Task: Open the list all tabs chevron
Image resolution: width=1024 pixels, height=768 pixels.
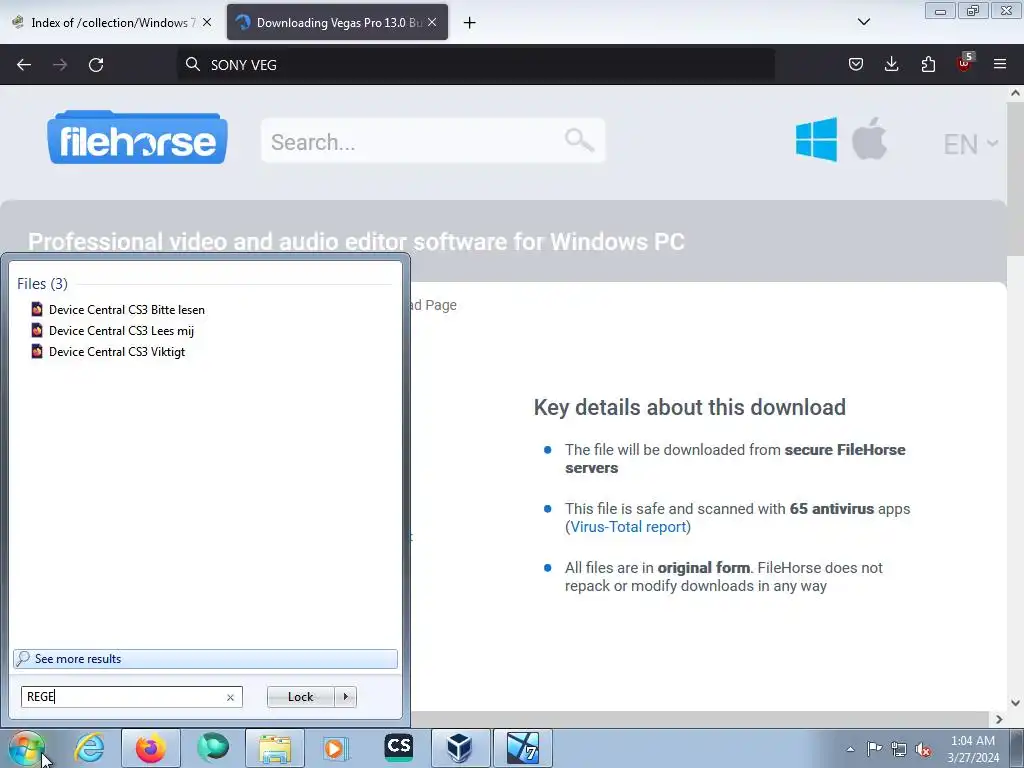Action: (863, 22)
